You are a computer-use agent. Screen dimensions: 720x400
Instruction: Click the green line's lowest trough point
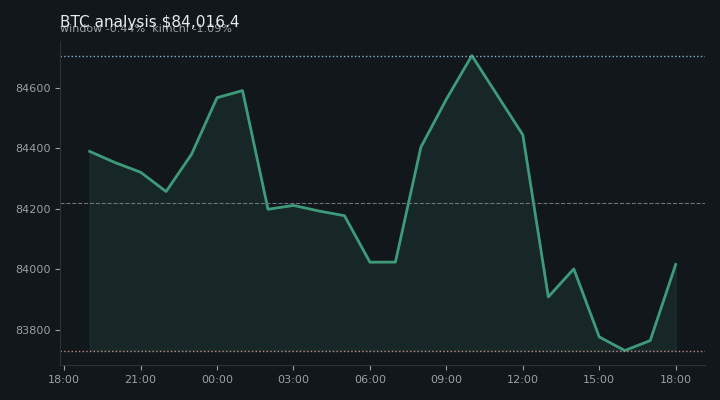point(624,350)
